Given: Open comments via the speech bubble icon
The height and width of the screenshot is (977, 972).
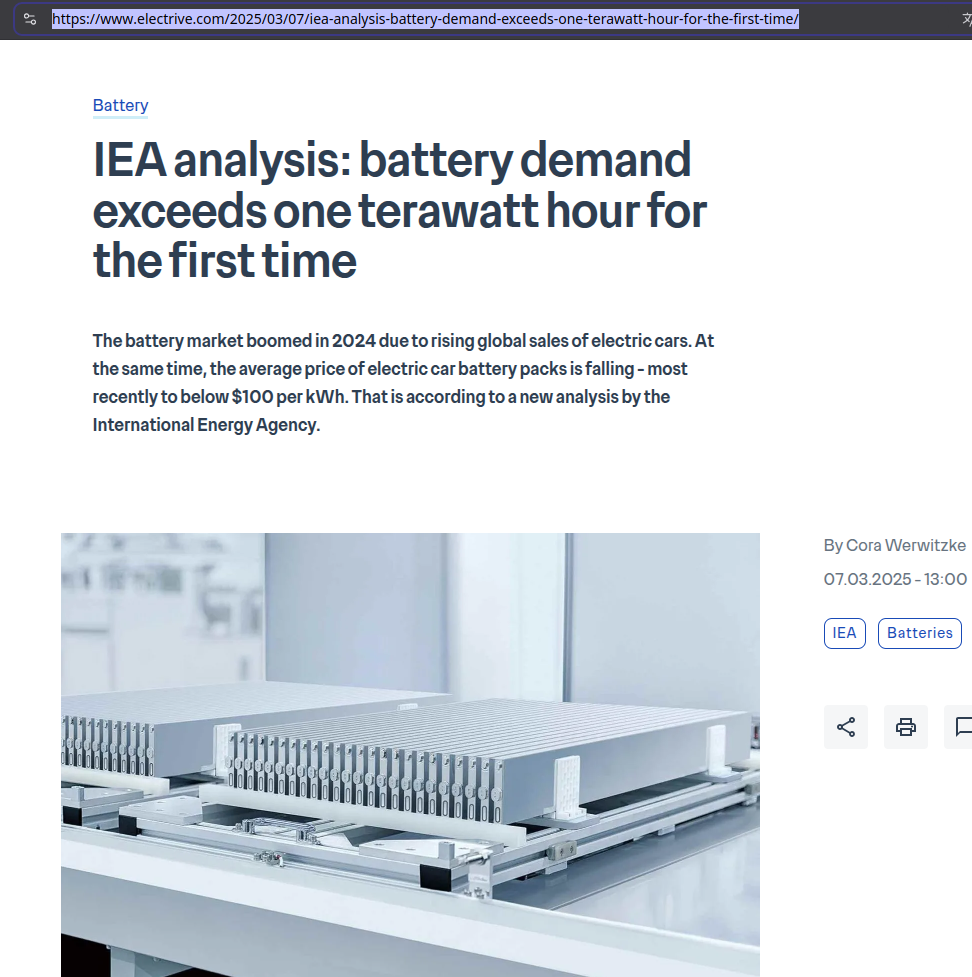Looking at the screenshot, I should (962, 727).
